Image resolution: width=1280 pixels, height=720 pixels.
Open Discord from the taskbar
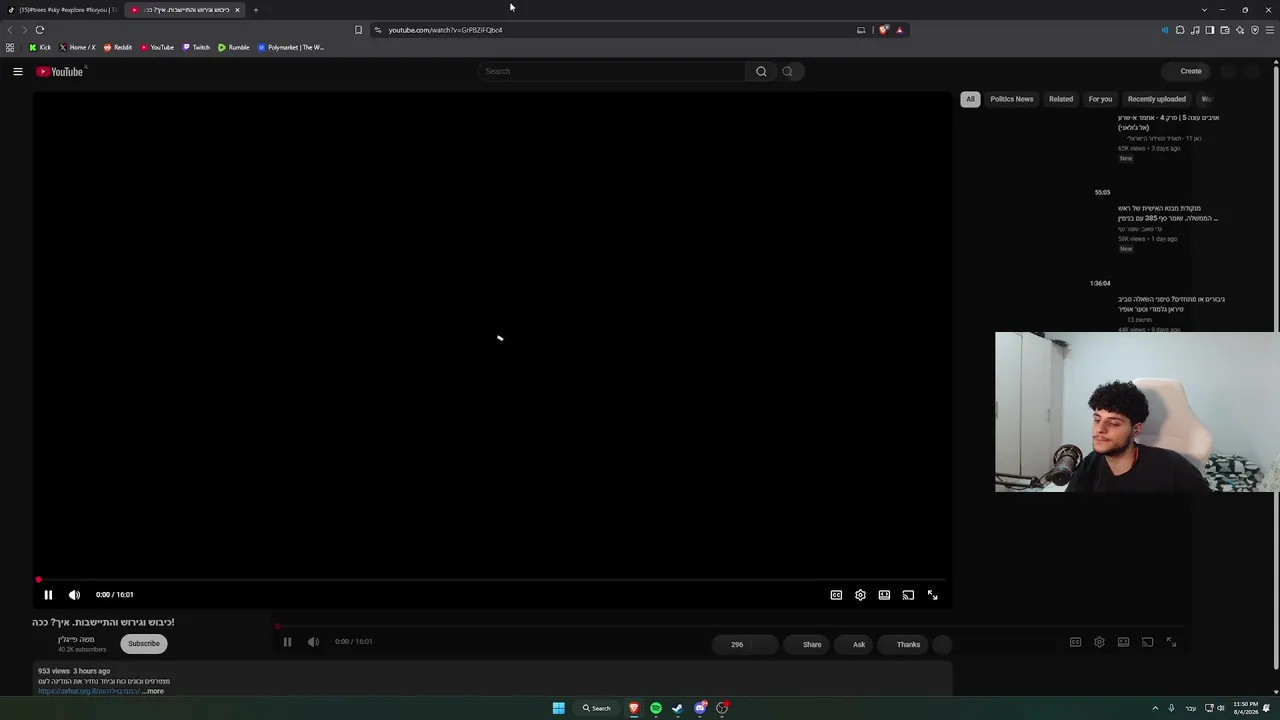coord(700,708)
